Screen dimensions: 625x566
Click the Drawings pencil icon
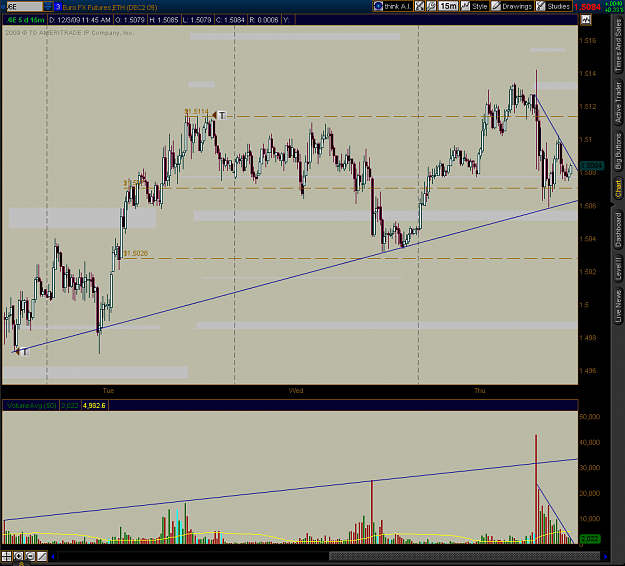click(496, 6)
